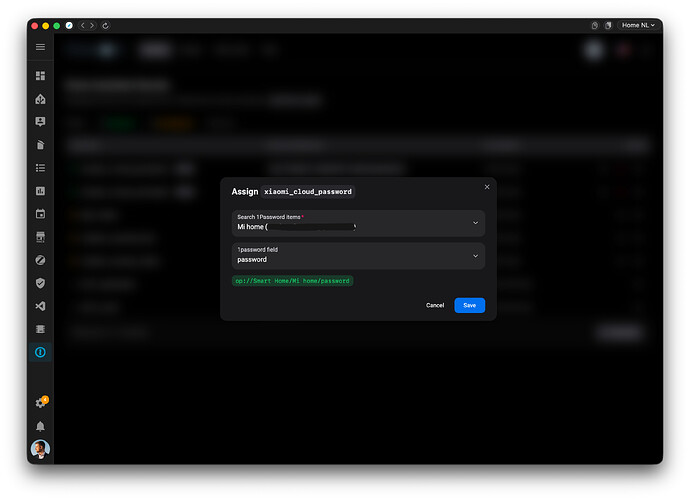Open the highlighted 1Password icon in sidebar
689x500 pixels.
[x=40, y=352]
